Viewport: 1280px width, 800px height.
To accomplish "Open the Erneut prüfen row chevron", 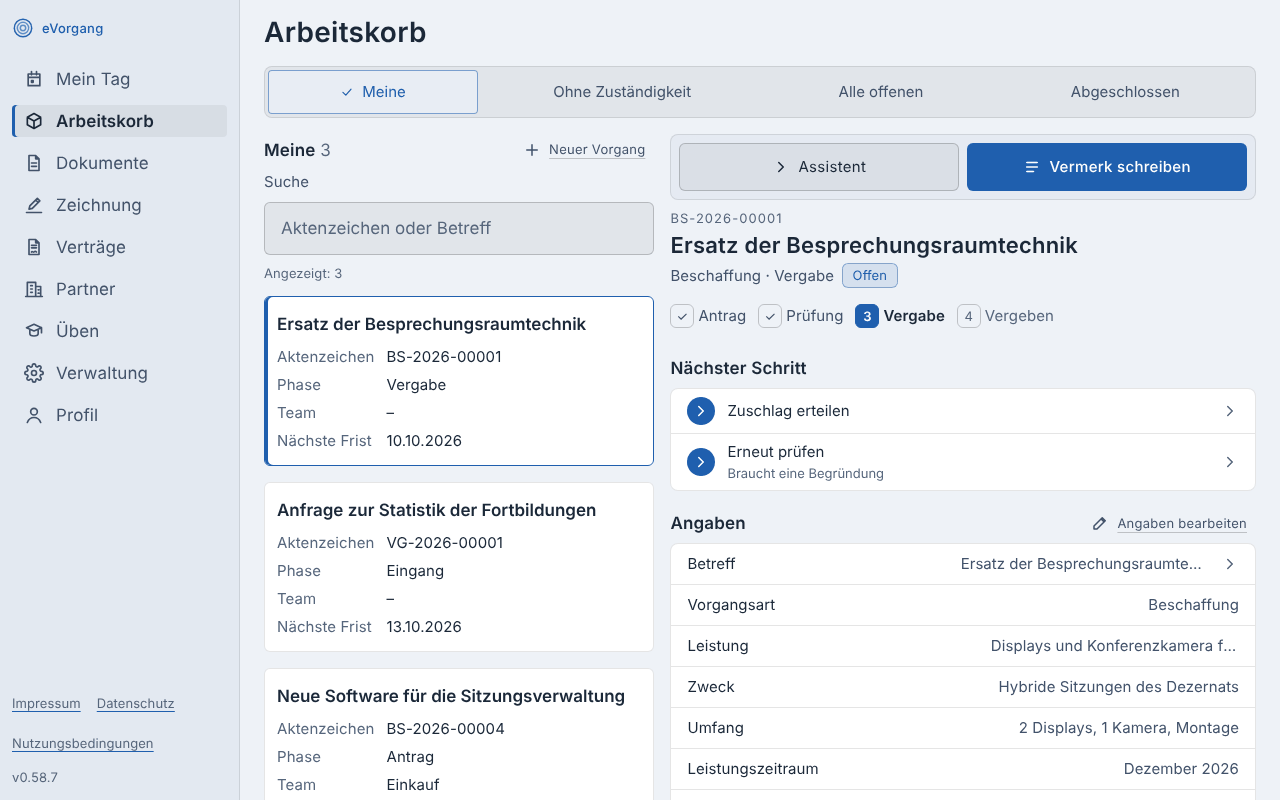I will tap(1230, 462).
